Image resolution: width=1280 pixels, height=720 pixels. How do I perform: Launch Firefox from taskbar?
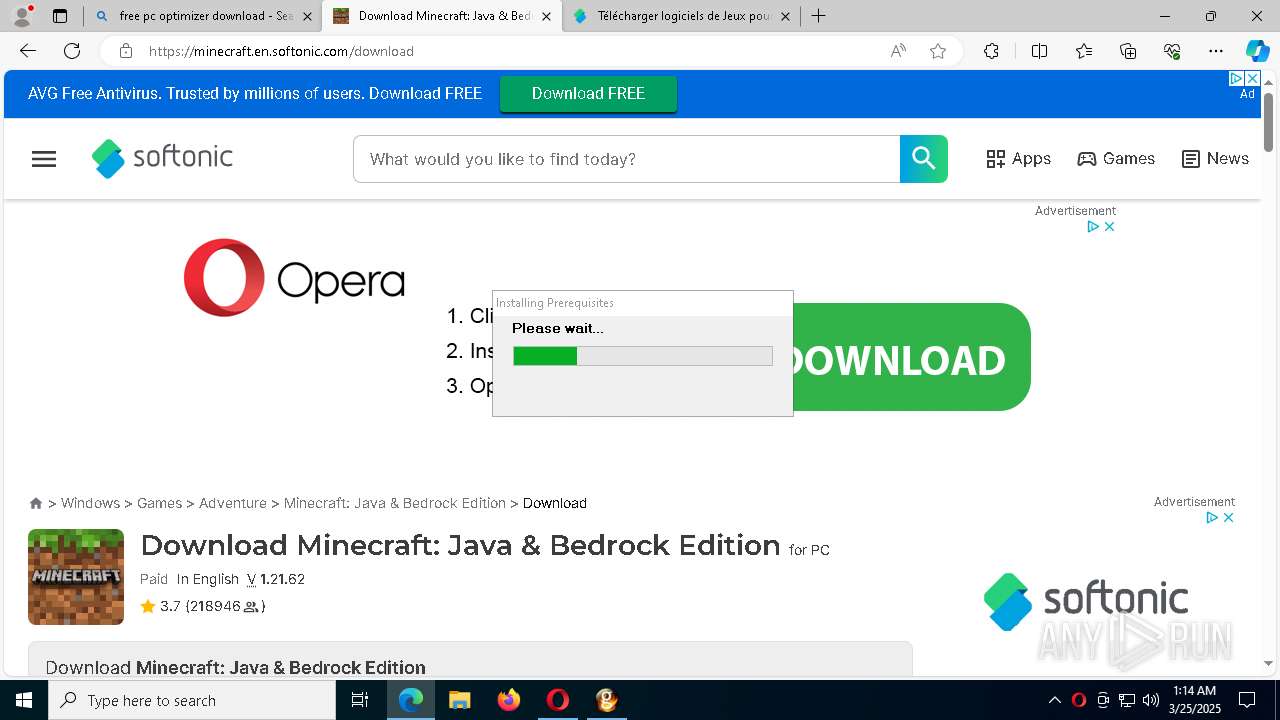[508, 700]
